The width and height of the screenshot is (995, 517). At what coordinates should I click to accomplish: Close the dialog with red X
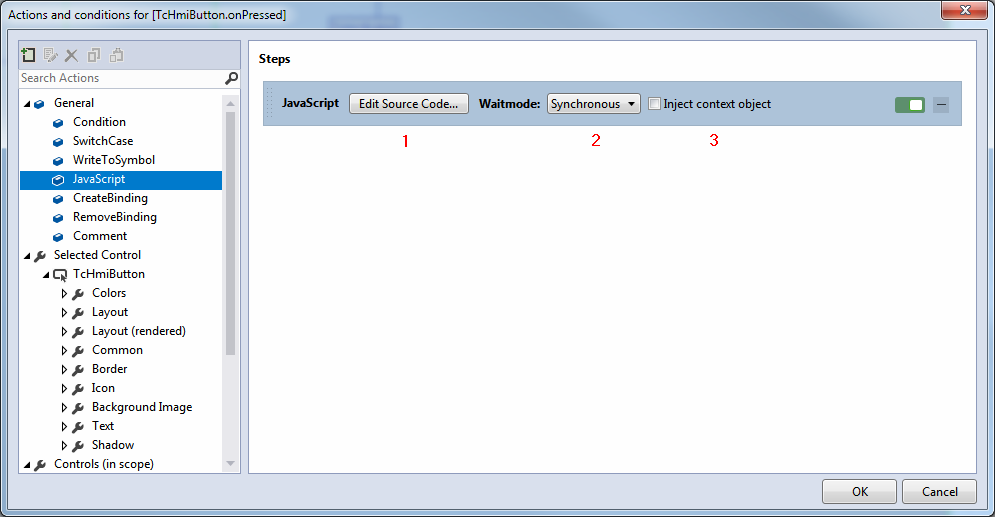pos(965,10)
